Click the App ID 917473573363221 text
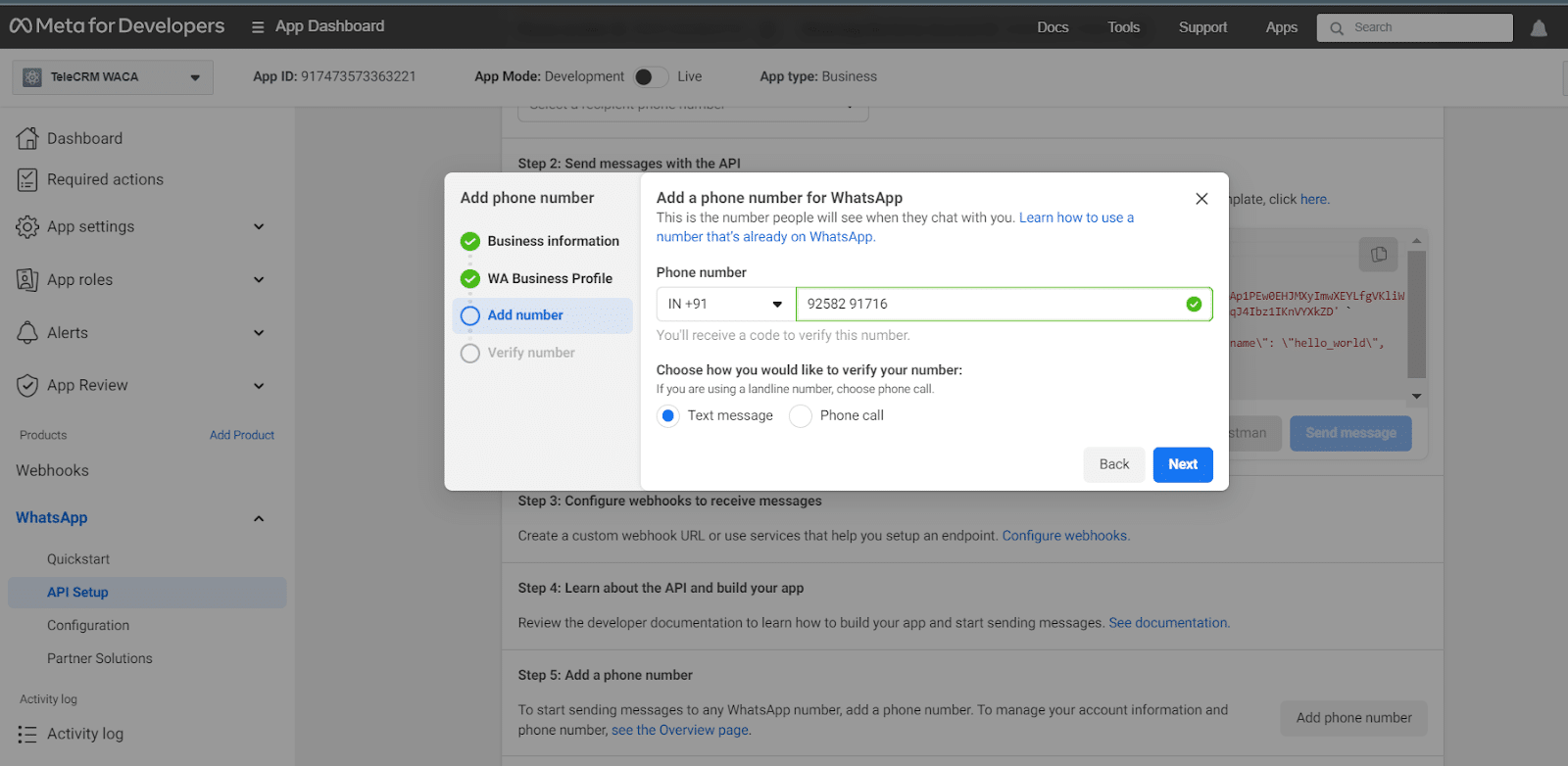The image size is (1568, 766). (334, 76)
